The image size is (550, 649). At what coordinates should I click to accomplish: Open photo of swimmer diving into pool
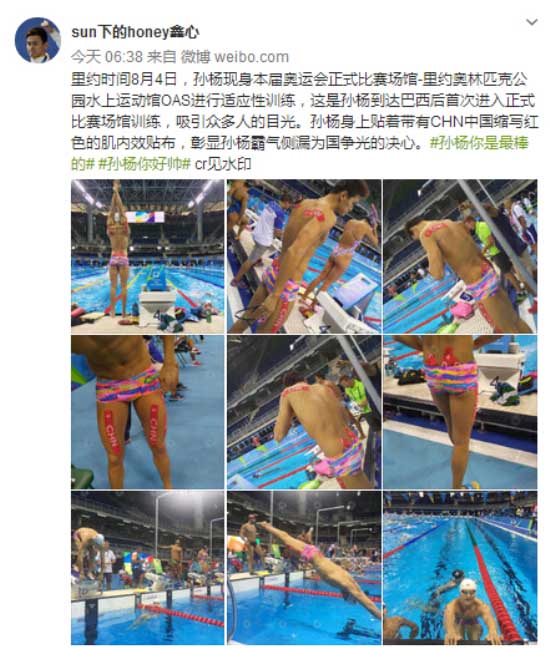(304, 568)
